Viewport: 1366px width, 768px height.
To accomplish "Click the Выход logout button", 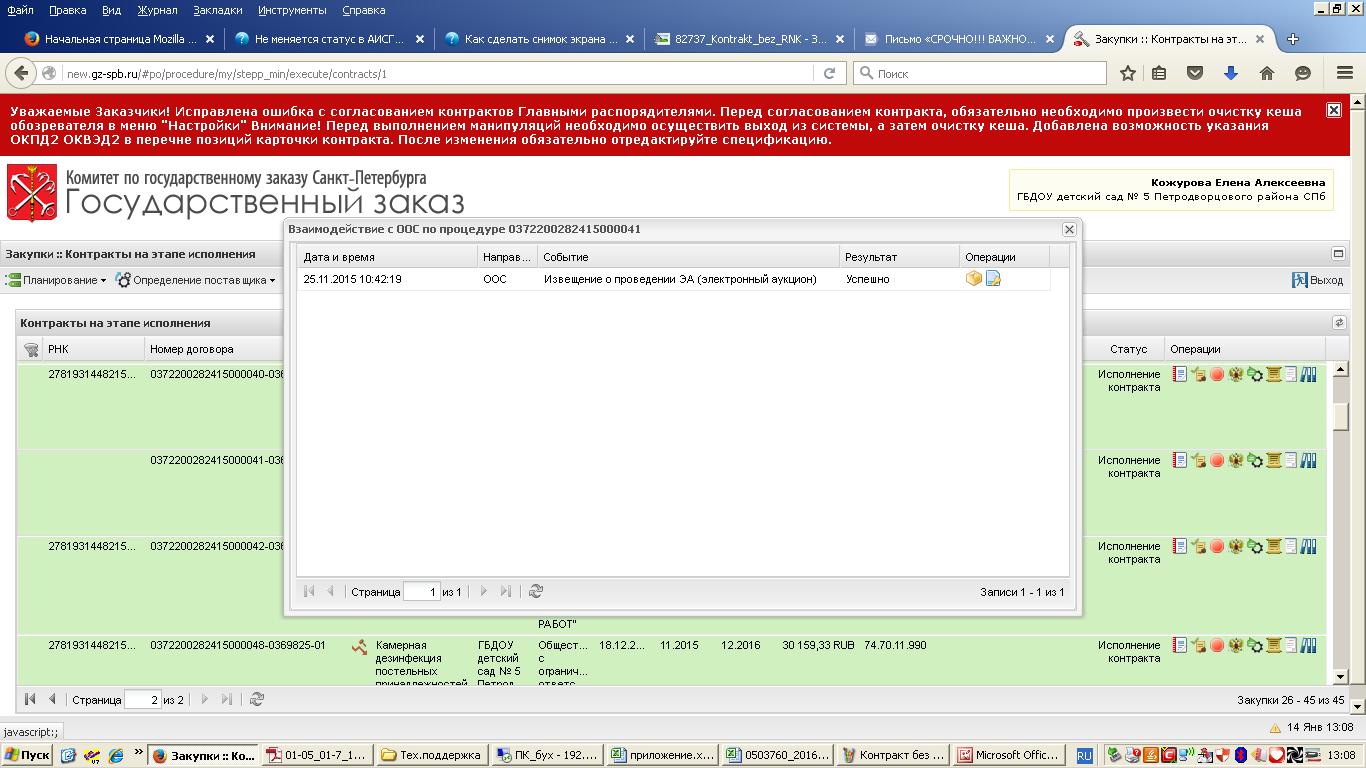I will coord(1317,280).
